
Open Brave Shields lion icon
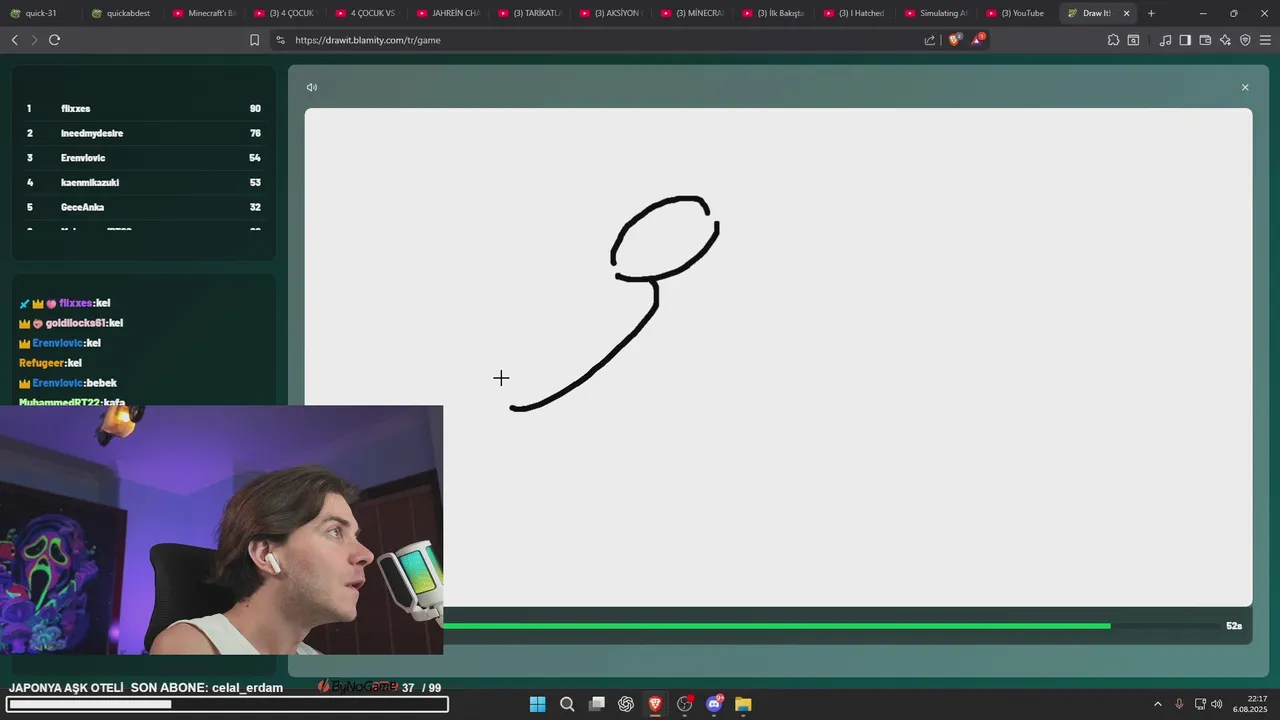pos(954,40)
